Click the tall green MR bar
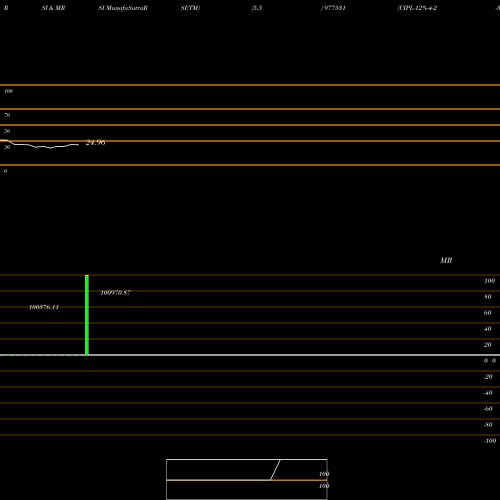The image size is (500, 500). point(87,315)
